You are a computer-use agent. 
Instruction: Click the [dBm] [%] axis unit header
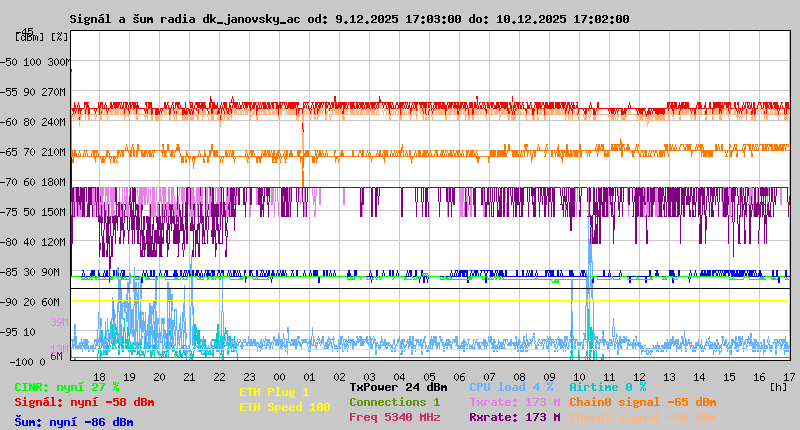pyautogui.click(x=41, y=36)
